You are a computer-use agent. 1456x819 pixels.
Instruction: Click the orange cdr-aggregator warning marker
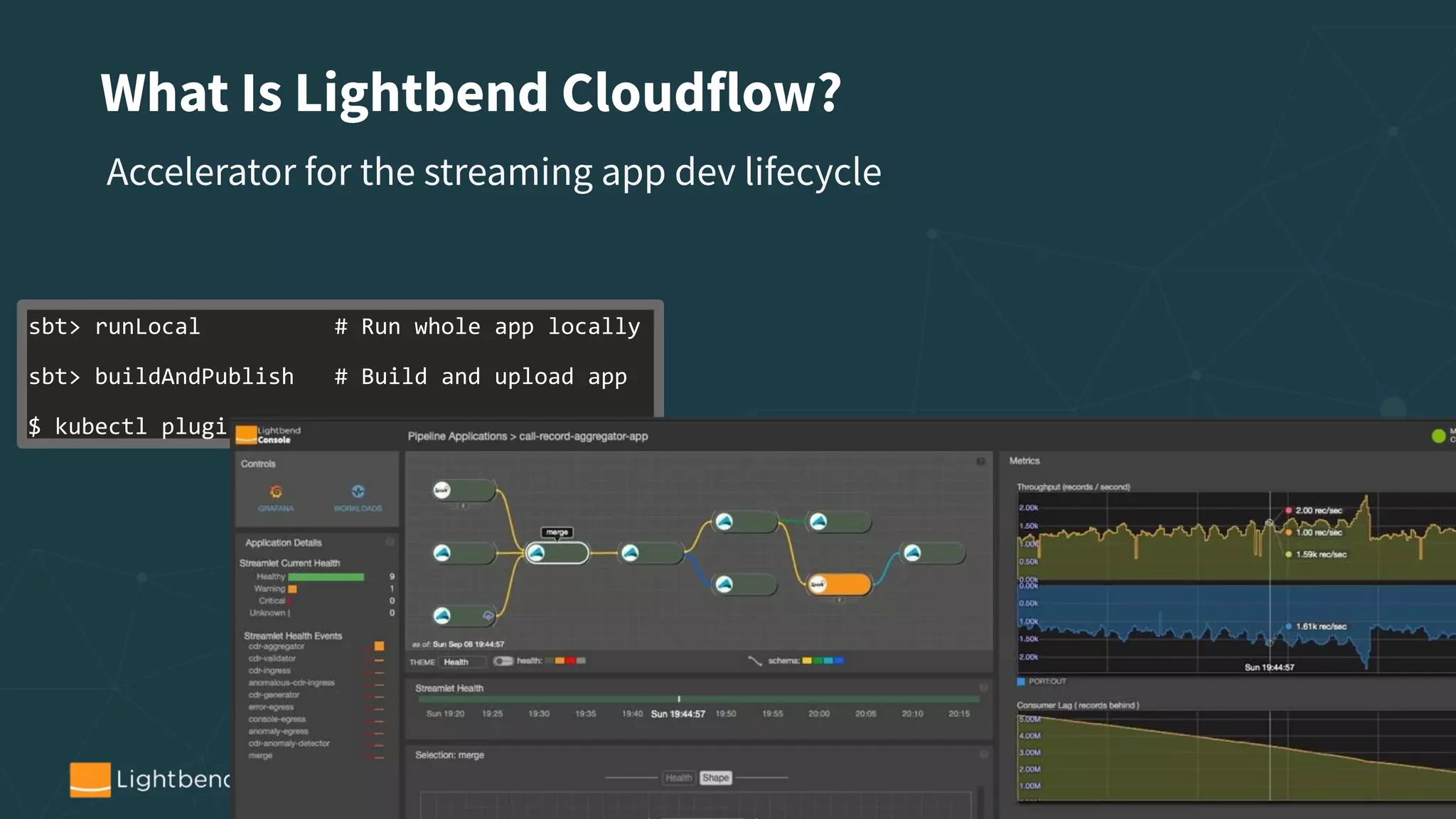pos(379,646)
